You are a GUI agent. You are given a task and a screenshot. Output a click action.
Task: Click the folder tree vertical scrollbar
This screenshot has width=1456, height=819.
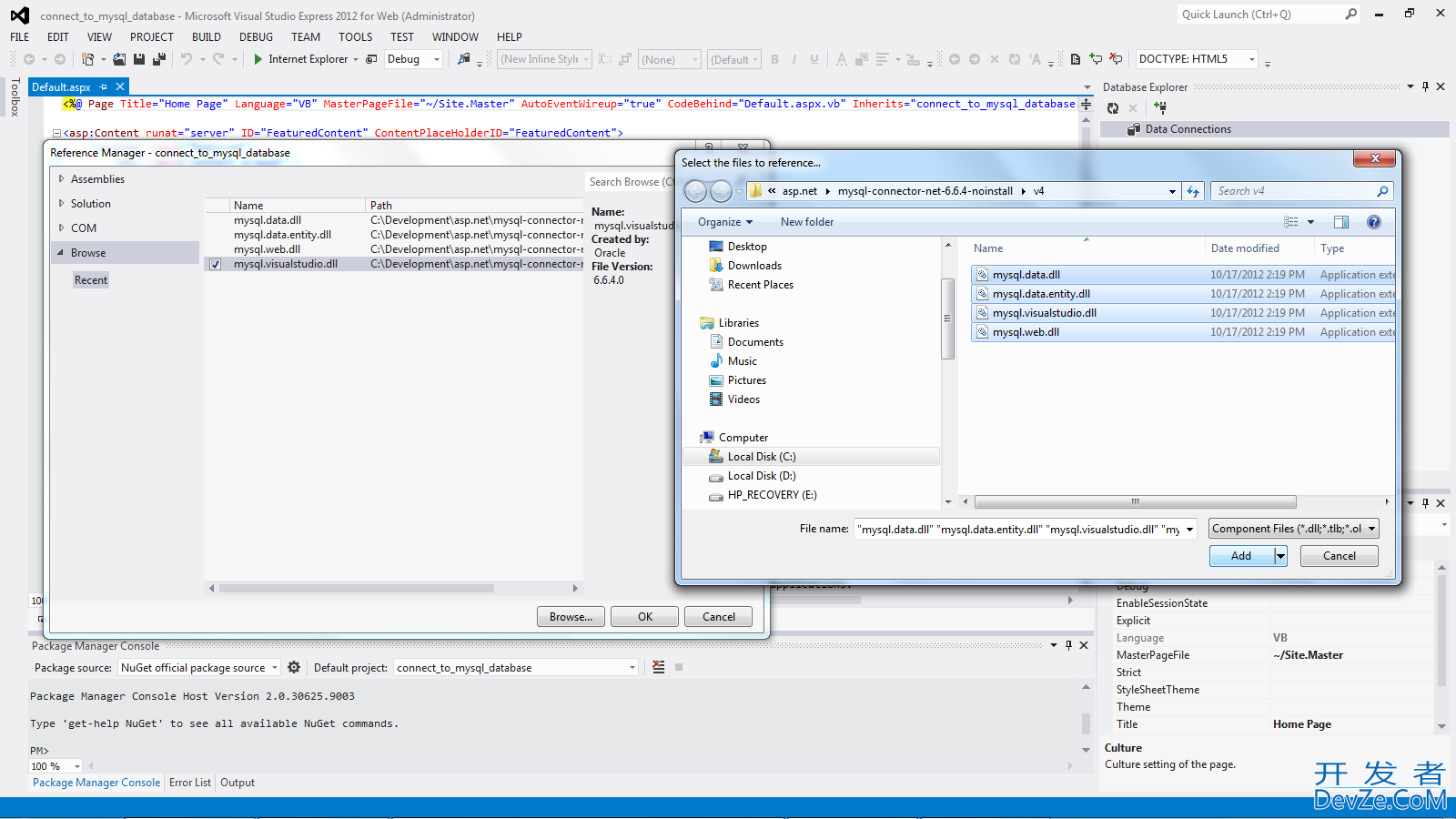pos(947,318)
